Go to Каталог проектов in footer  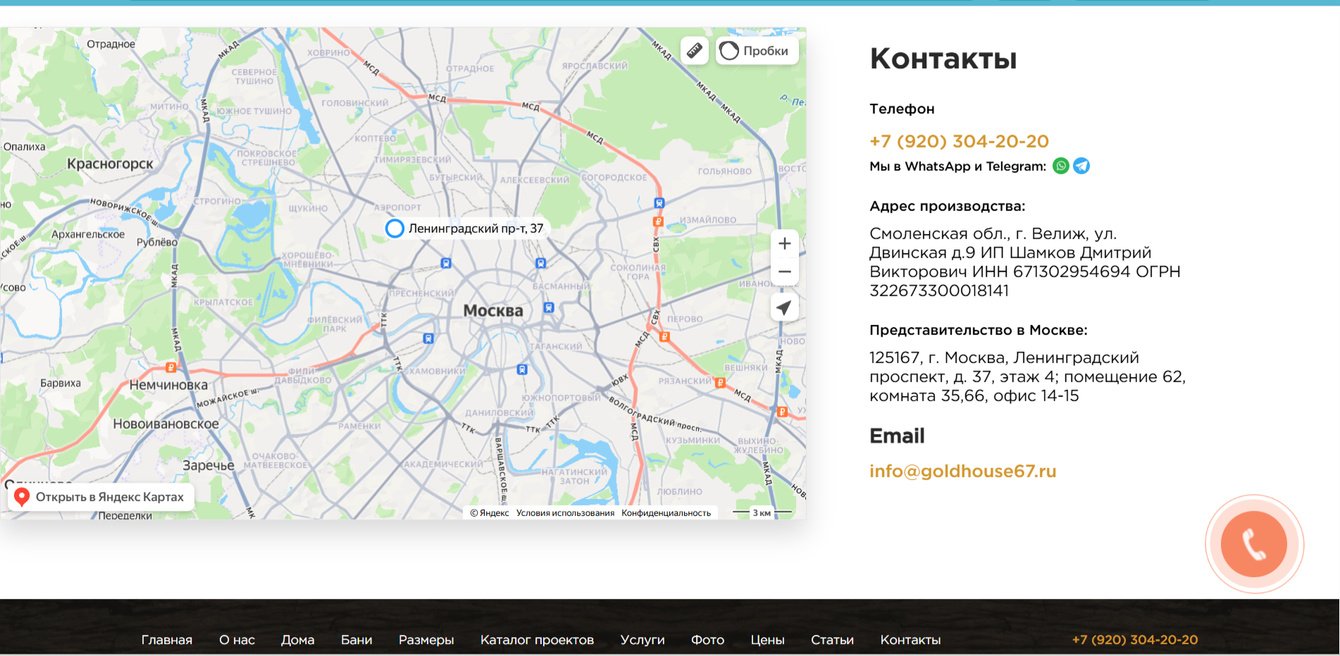pos(537,640)
